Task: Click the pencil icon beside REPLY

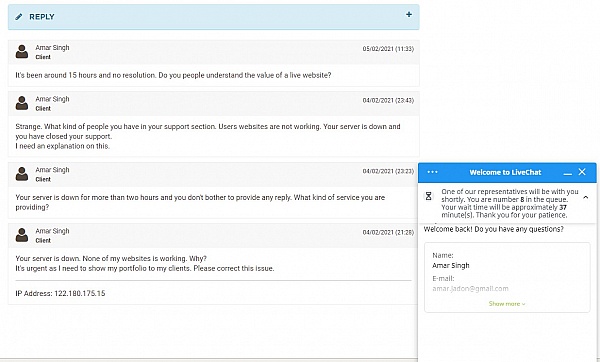Action: point(18,17)
